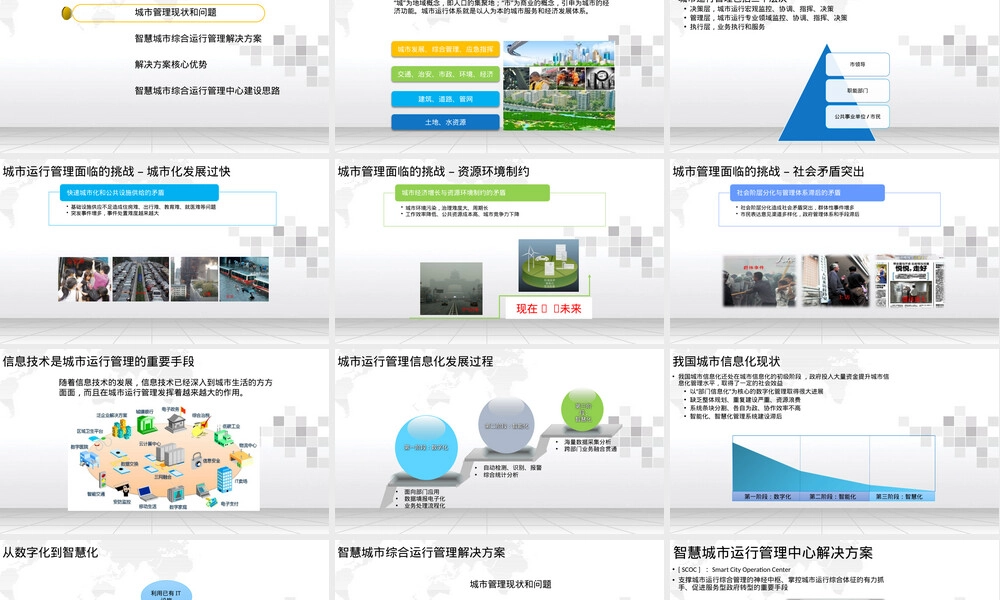This screenshot has height=600, width=1000.
Task: Select 城市管理现状和问题 on the bottom middle slide
Action: pyautogui.click(x=510, y=584)
